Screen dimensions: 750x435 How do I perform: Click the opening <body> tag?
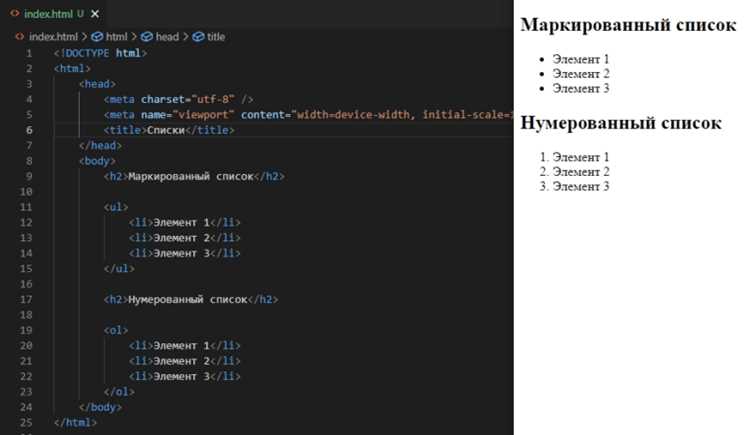[x=98, y=161]
